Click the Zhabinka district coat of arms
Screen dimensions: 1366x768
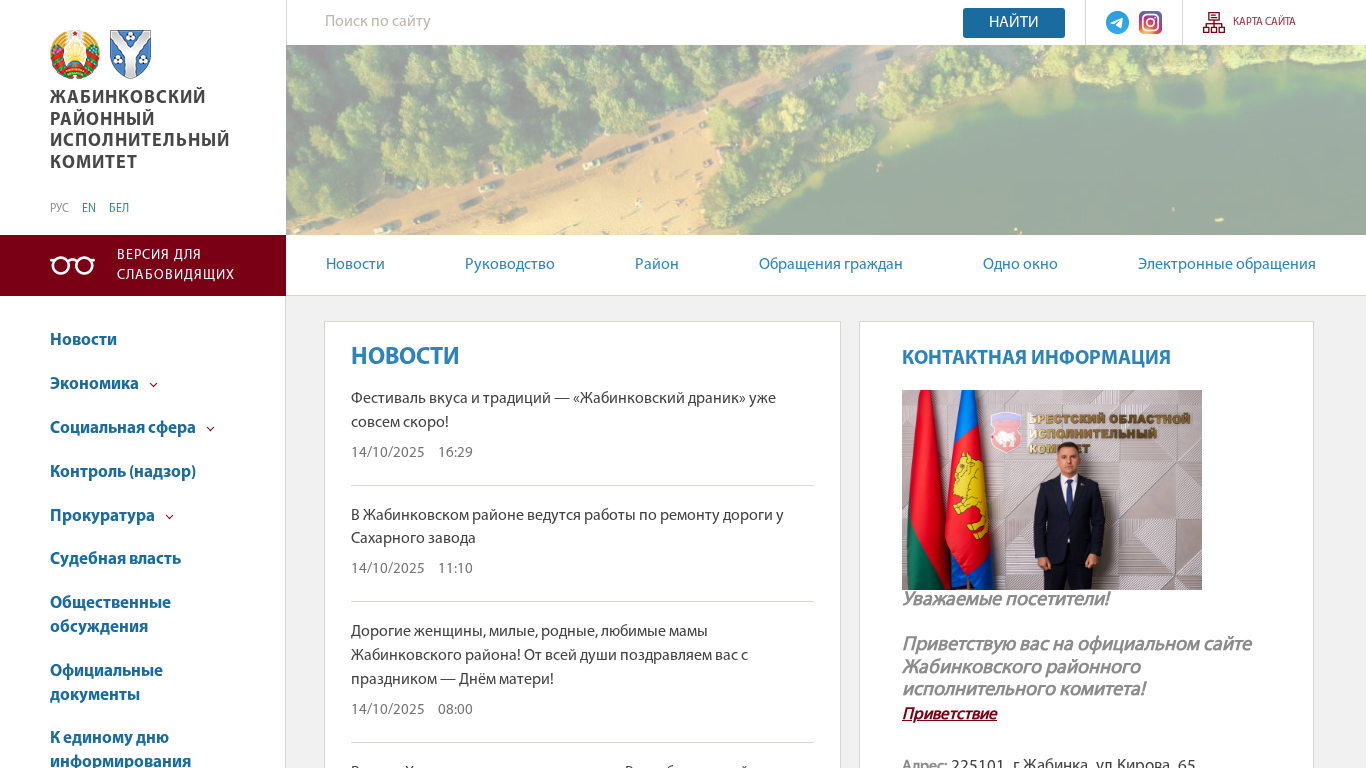(x=130, y=54)
